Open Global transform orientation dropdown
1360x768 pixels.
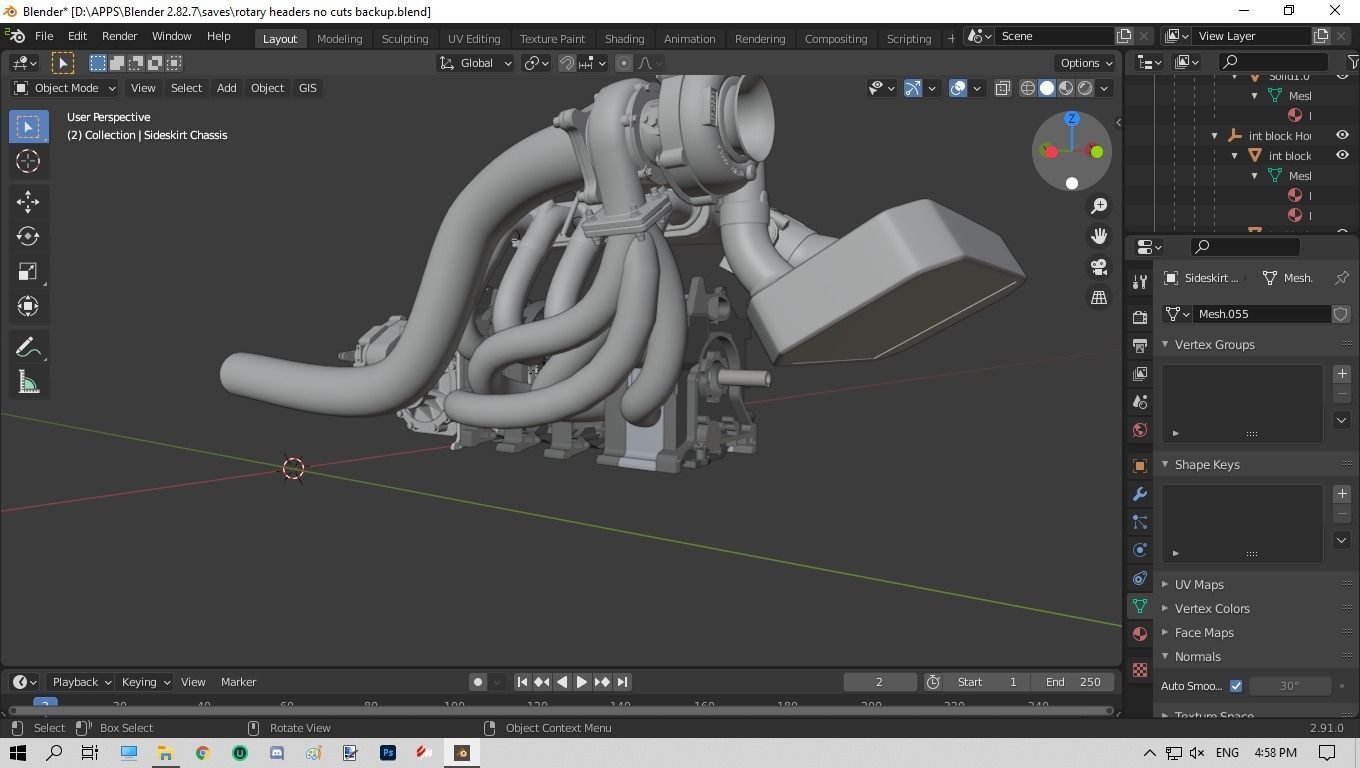coord(475,63)
